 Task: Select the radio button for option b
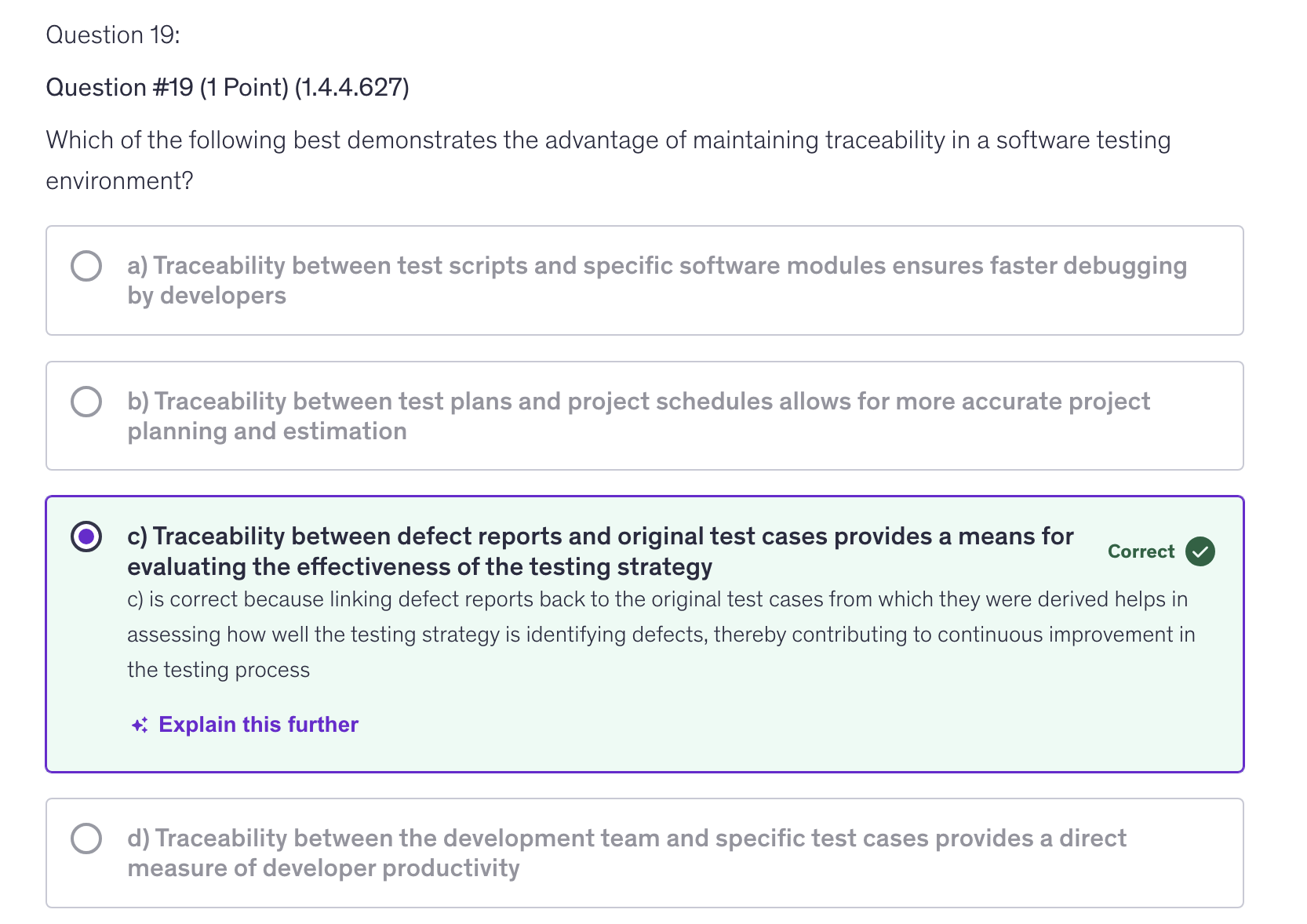(x=86, y=402)
